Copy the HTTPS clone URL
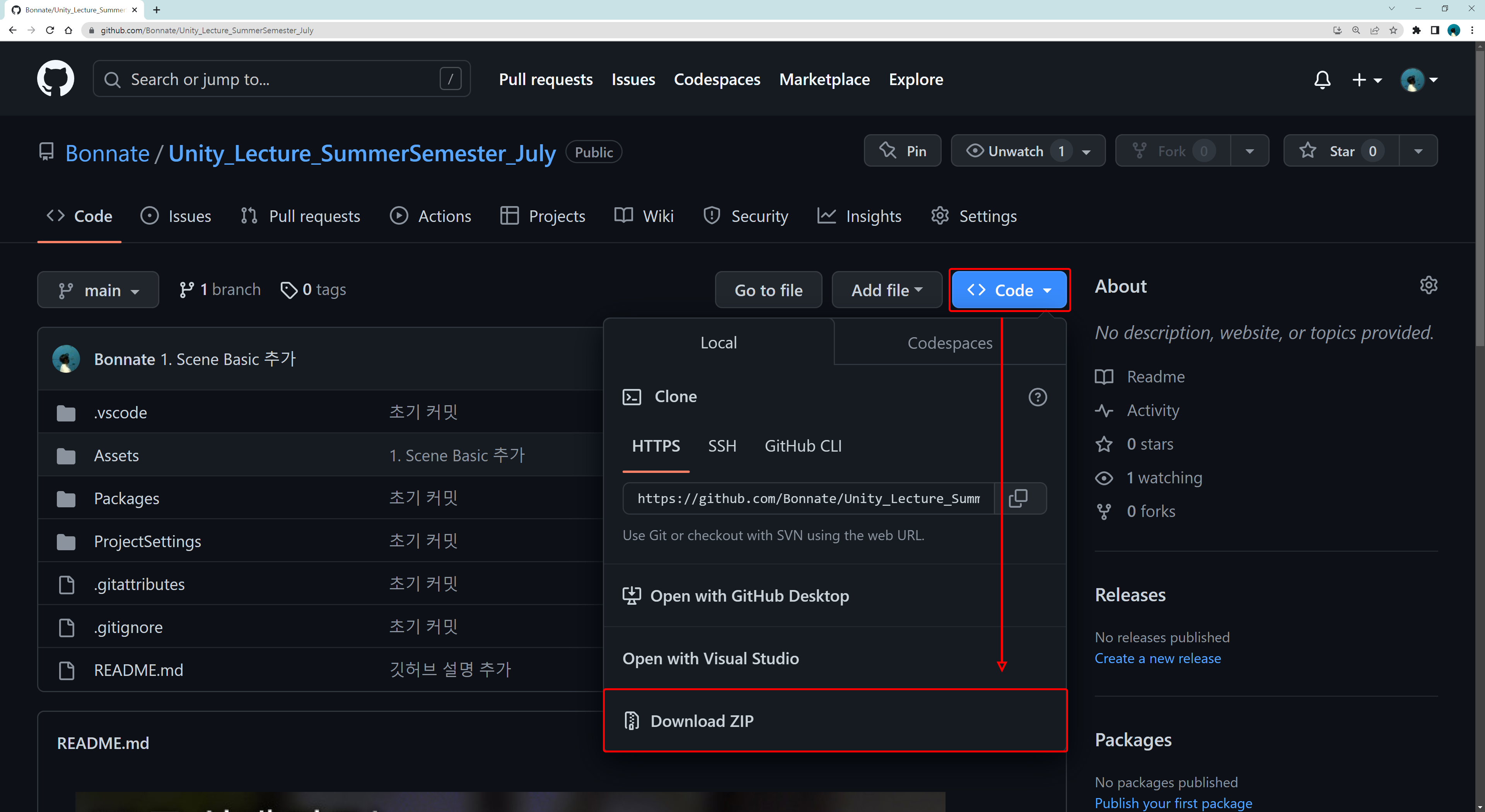 [1018, 498]
